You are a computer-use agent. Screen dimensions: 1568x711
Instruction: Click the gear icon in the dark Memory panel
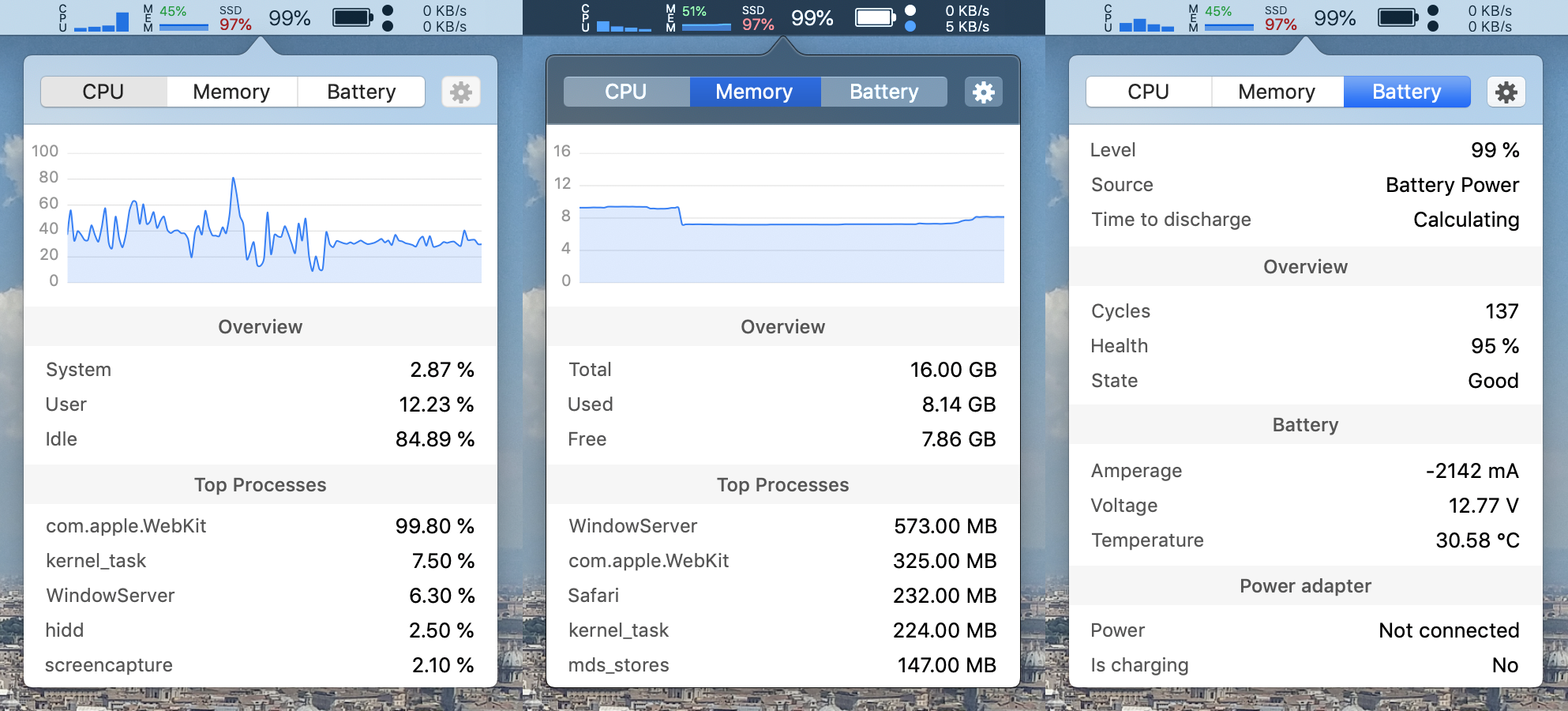(983, 92)
